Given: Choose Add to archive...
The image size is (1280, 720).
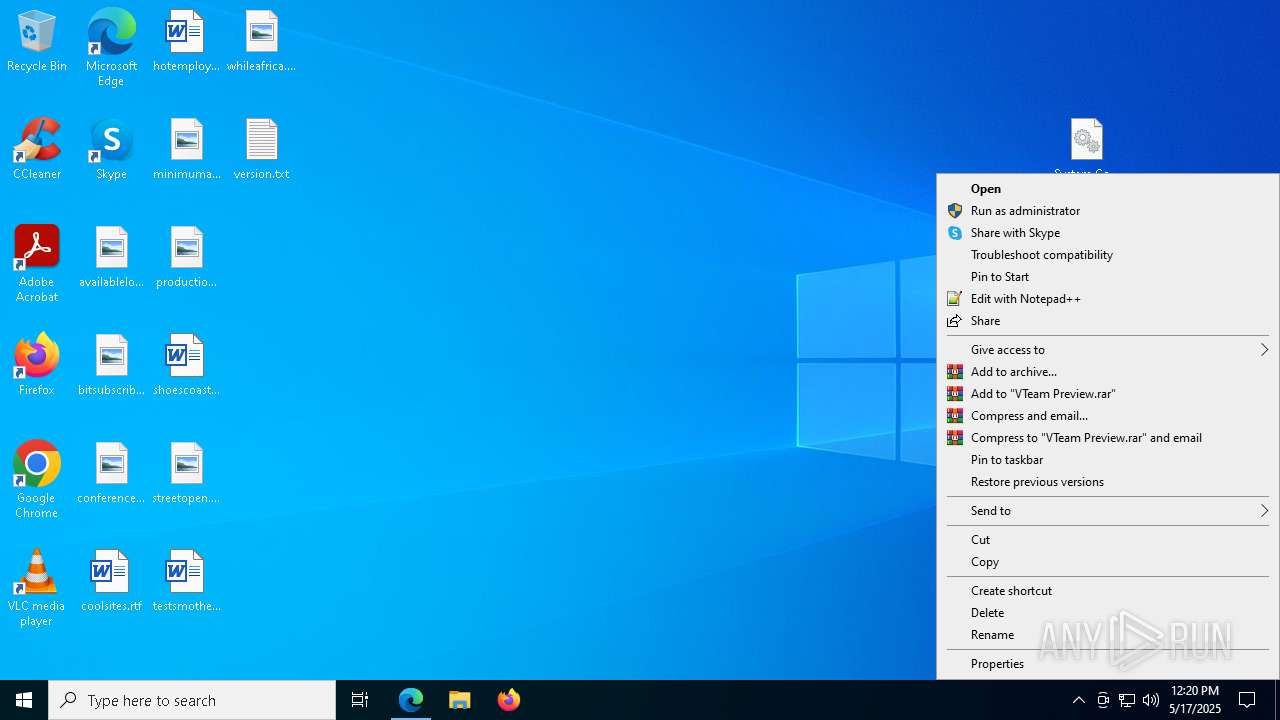Looking at the screenshot, I should point(1108,372).
